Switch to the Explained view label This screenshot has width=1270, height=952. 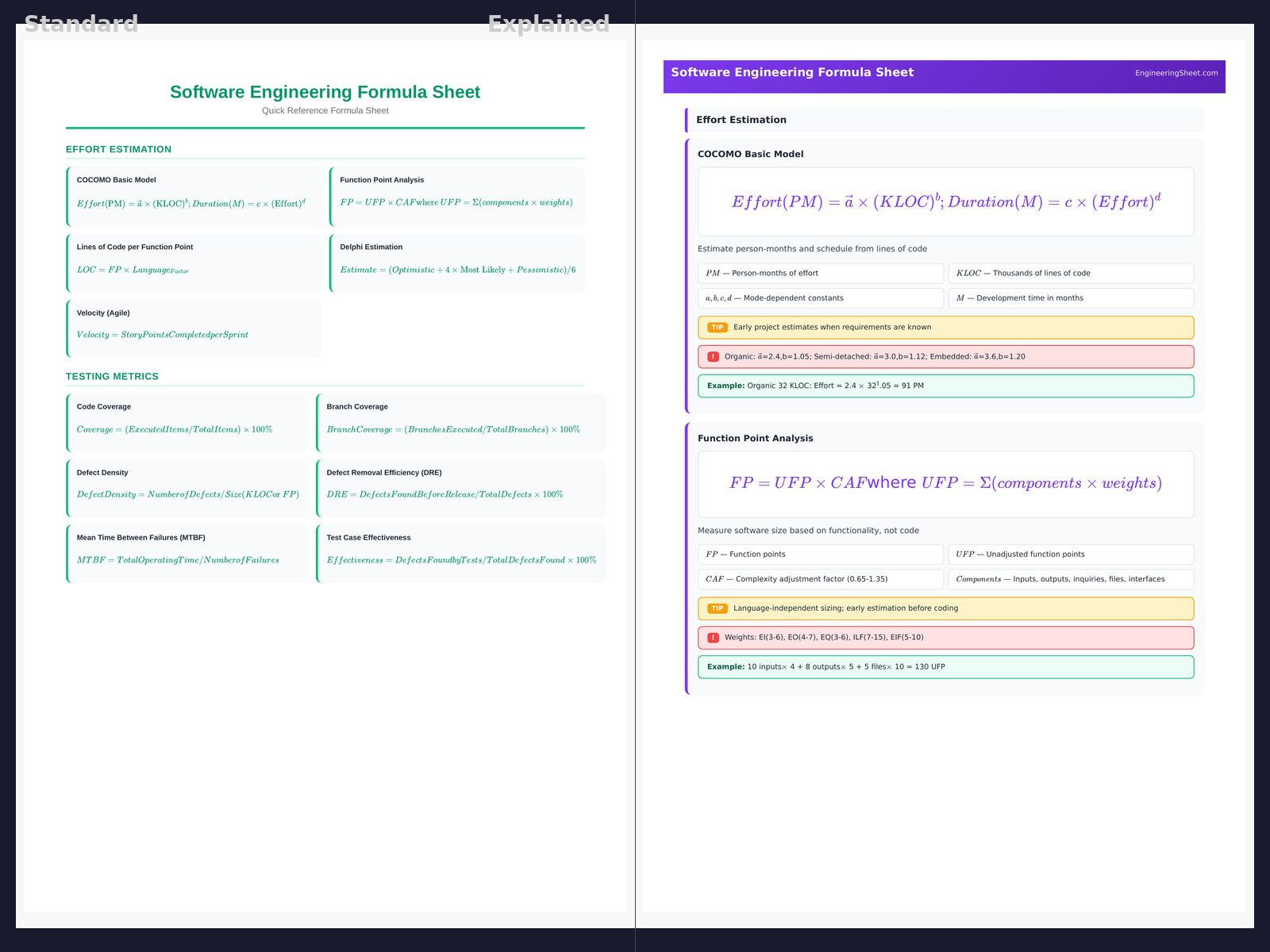(x=548, y=24)
